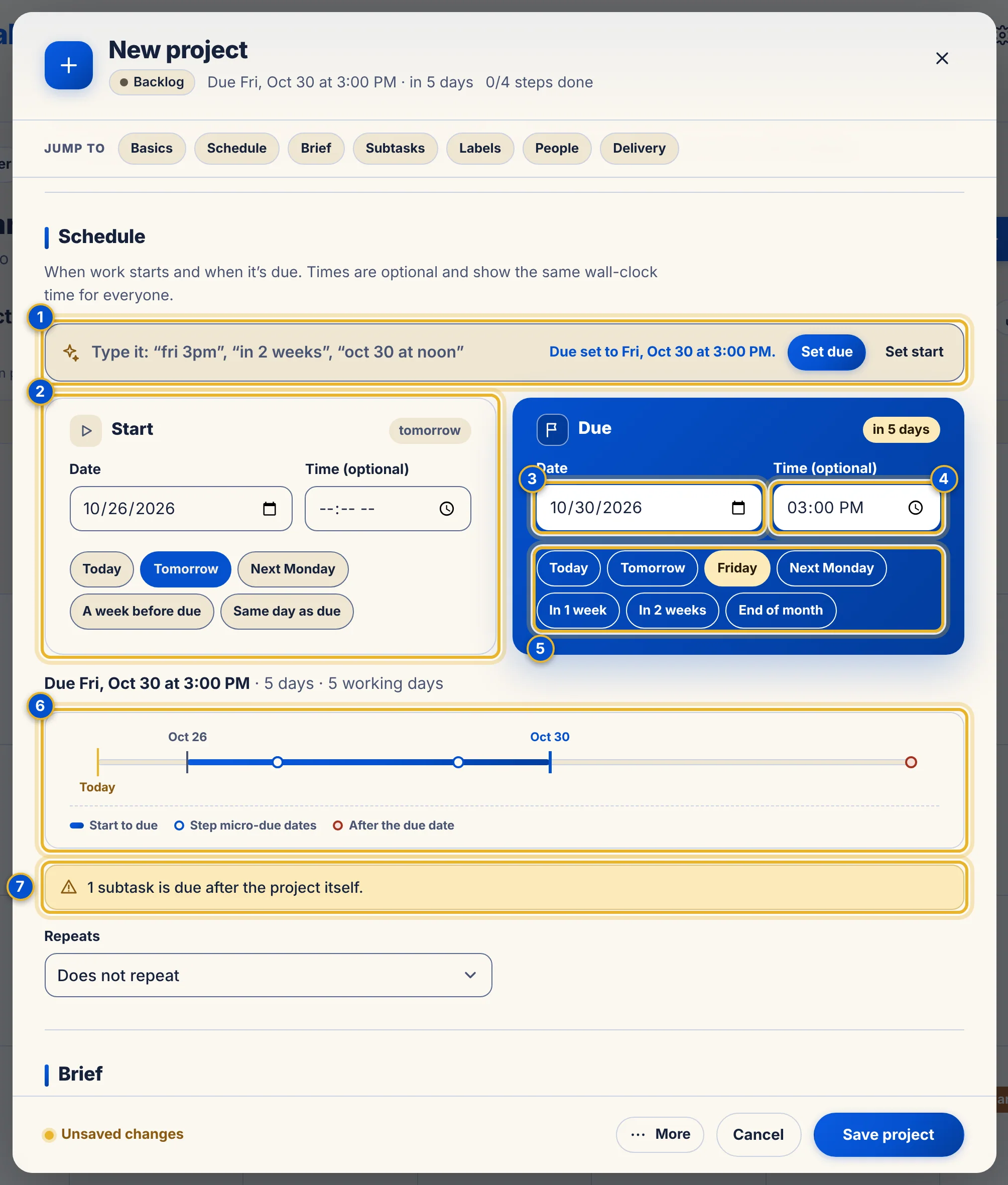Click the Start date field 10/26/2026
The height and width of the screenshot is (1185, 1008).
point(181,509)
